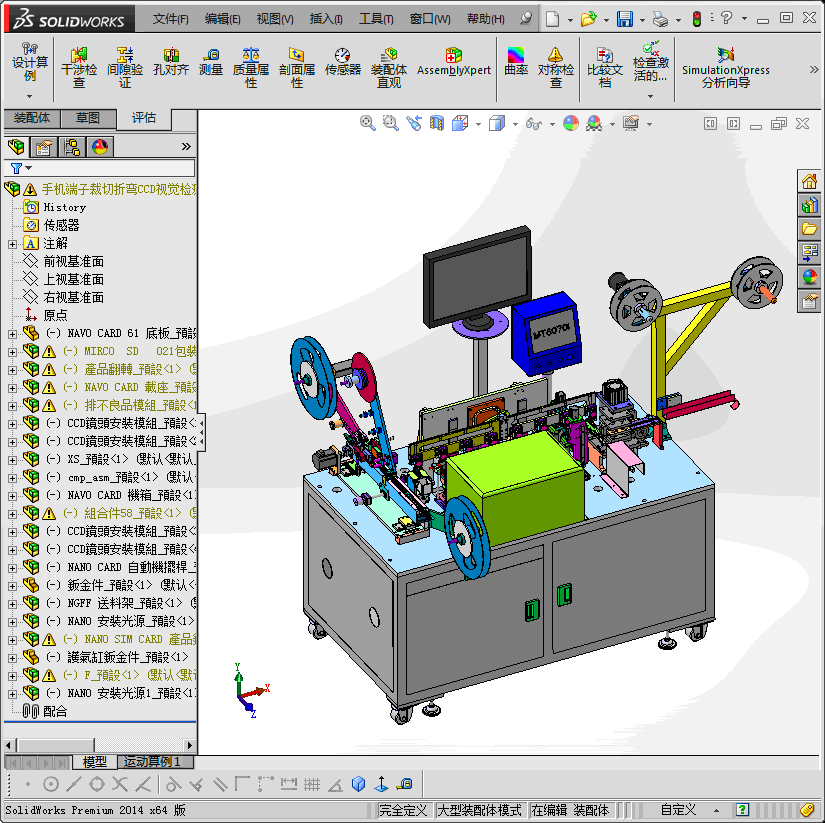
Task: Select the Measure (测量) tool
Action: point(211,62)
